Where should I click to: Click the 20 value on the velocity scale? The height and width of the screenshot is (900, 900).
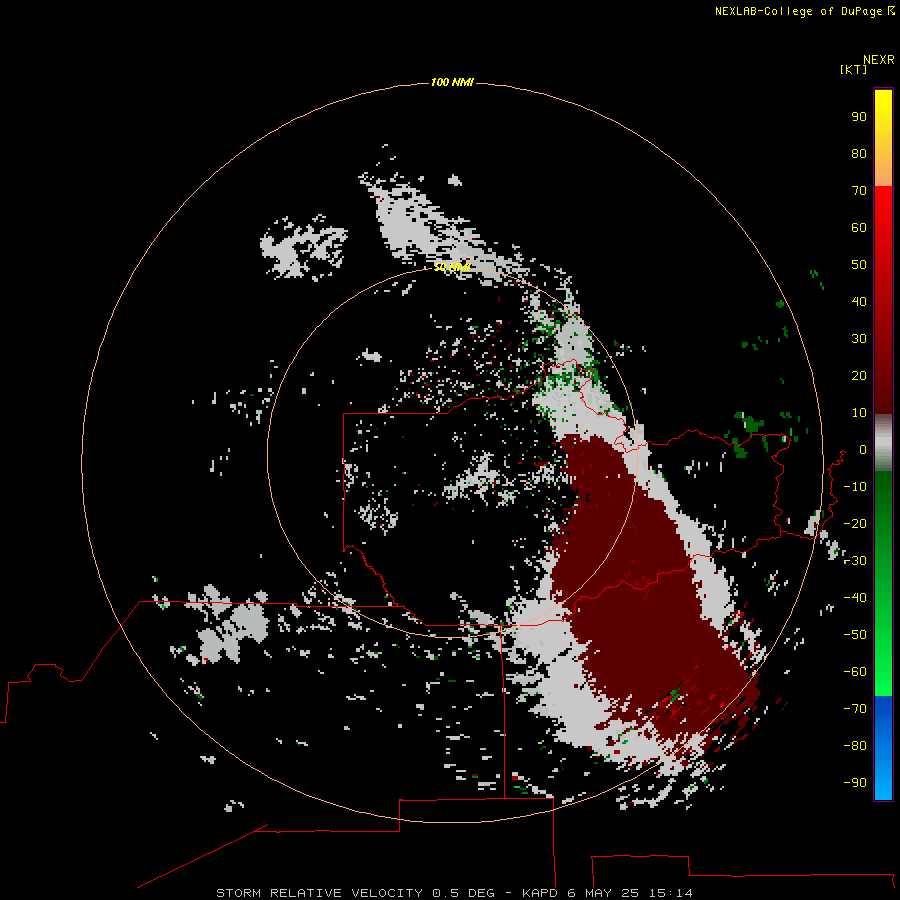[x=859, y=375]
